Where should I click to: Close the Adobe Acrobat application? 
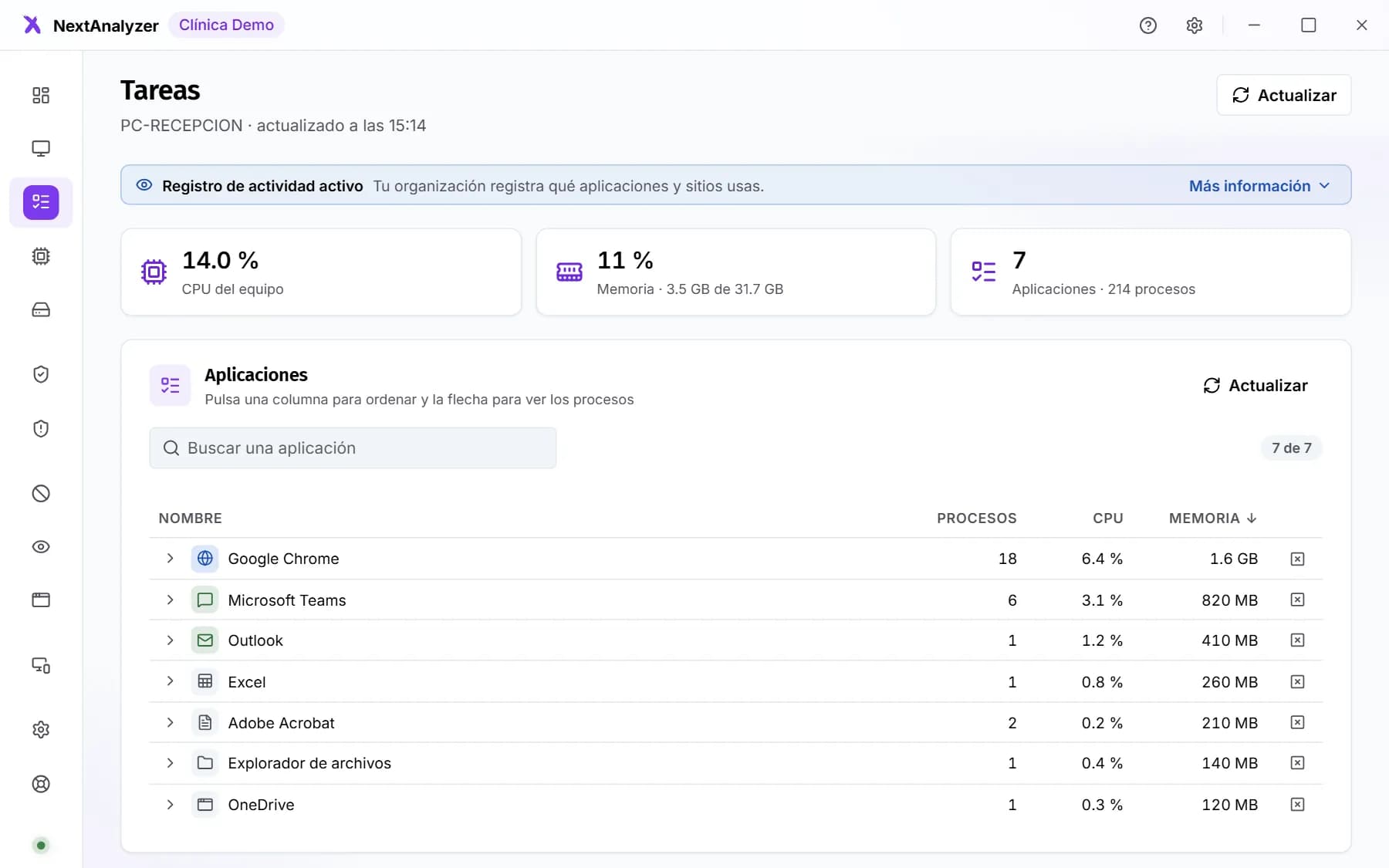(x=1298, y=722)
